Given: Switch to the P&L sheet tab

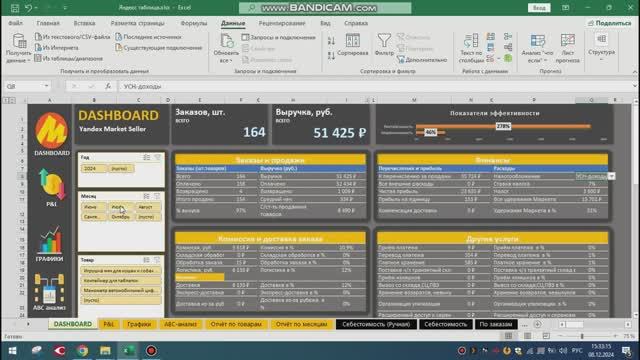Looking at the screenshot, I should tap(109, 324).
